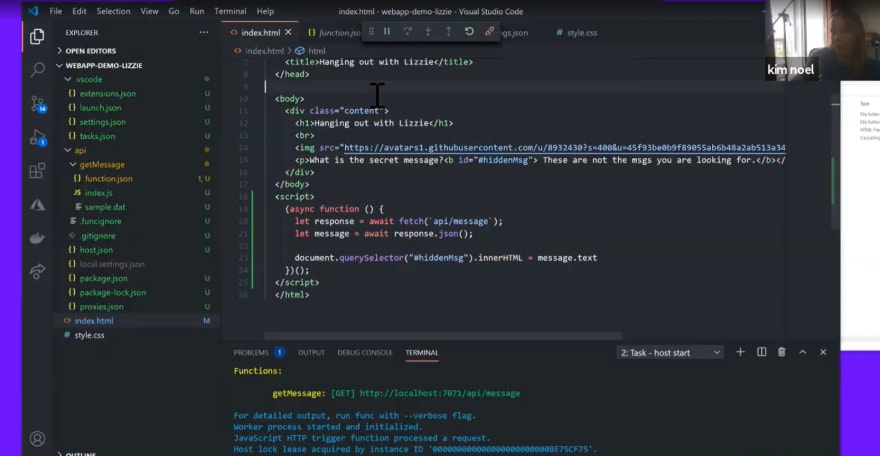
Task: Open the Extensions view
Action: click(37, 171)
